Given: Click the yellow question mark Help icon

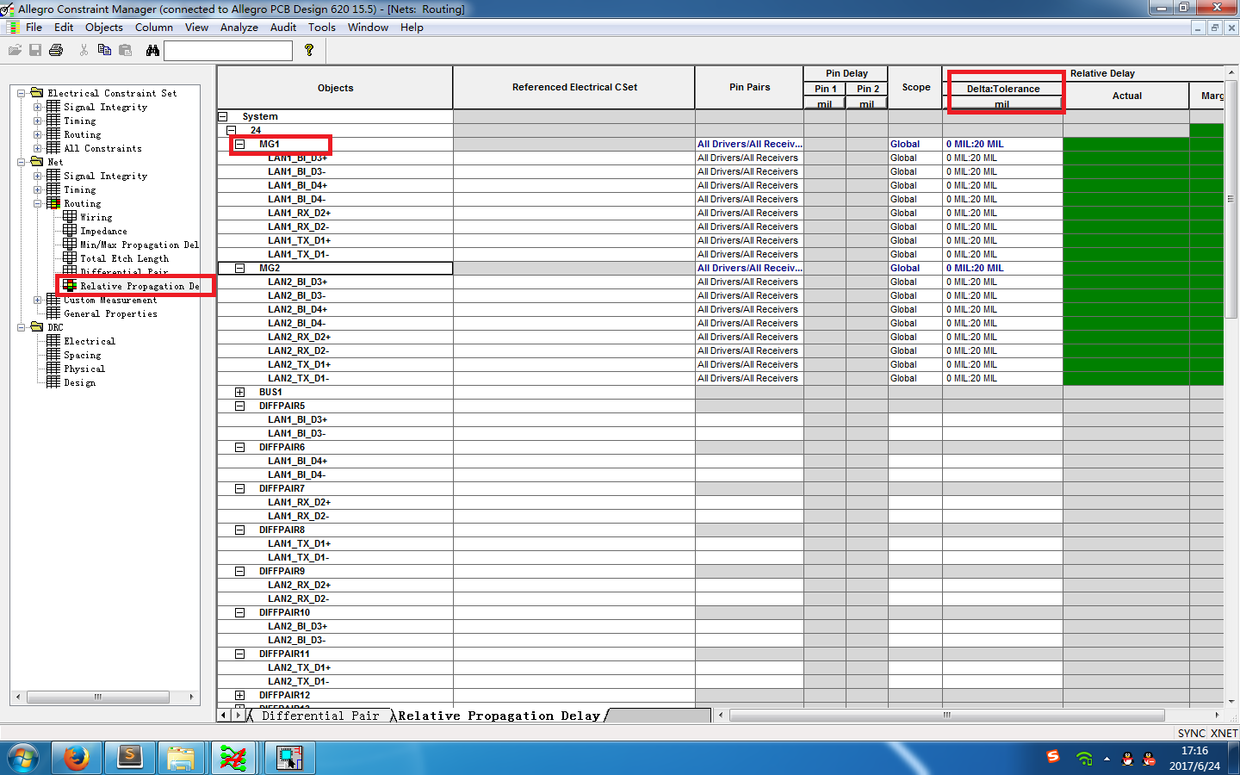Looking at the screenshot, I should coord(309,50).
